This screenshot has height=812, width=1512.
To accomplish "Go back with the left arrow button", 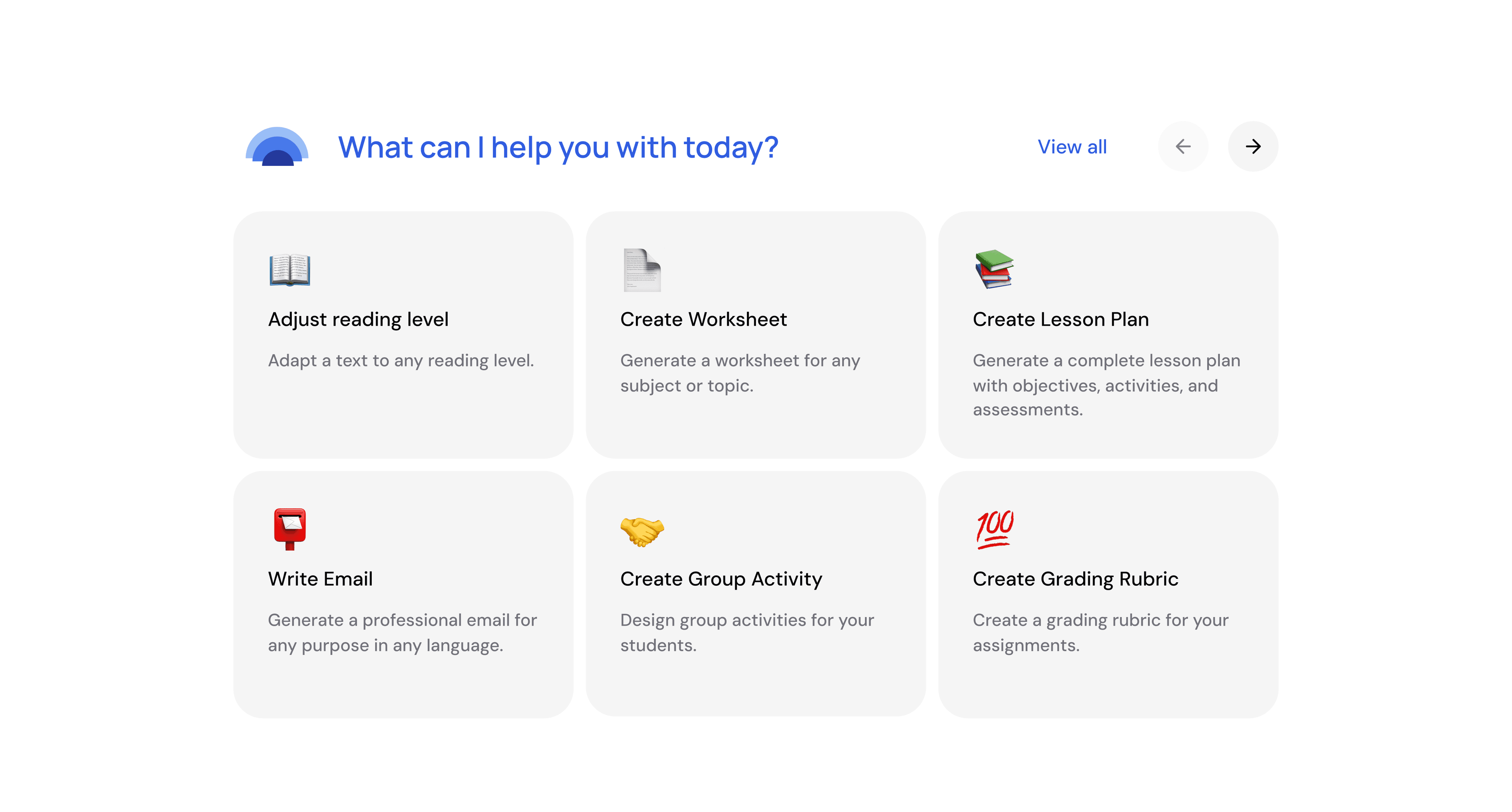I will tap(1183, 147).
